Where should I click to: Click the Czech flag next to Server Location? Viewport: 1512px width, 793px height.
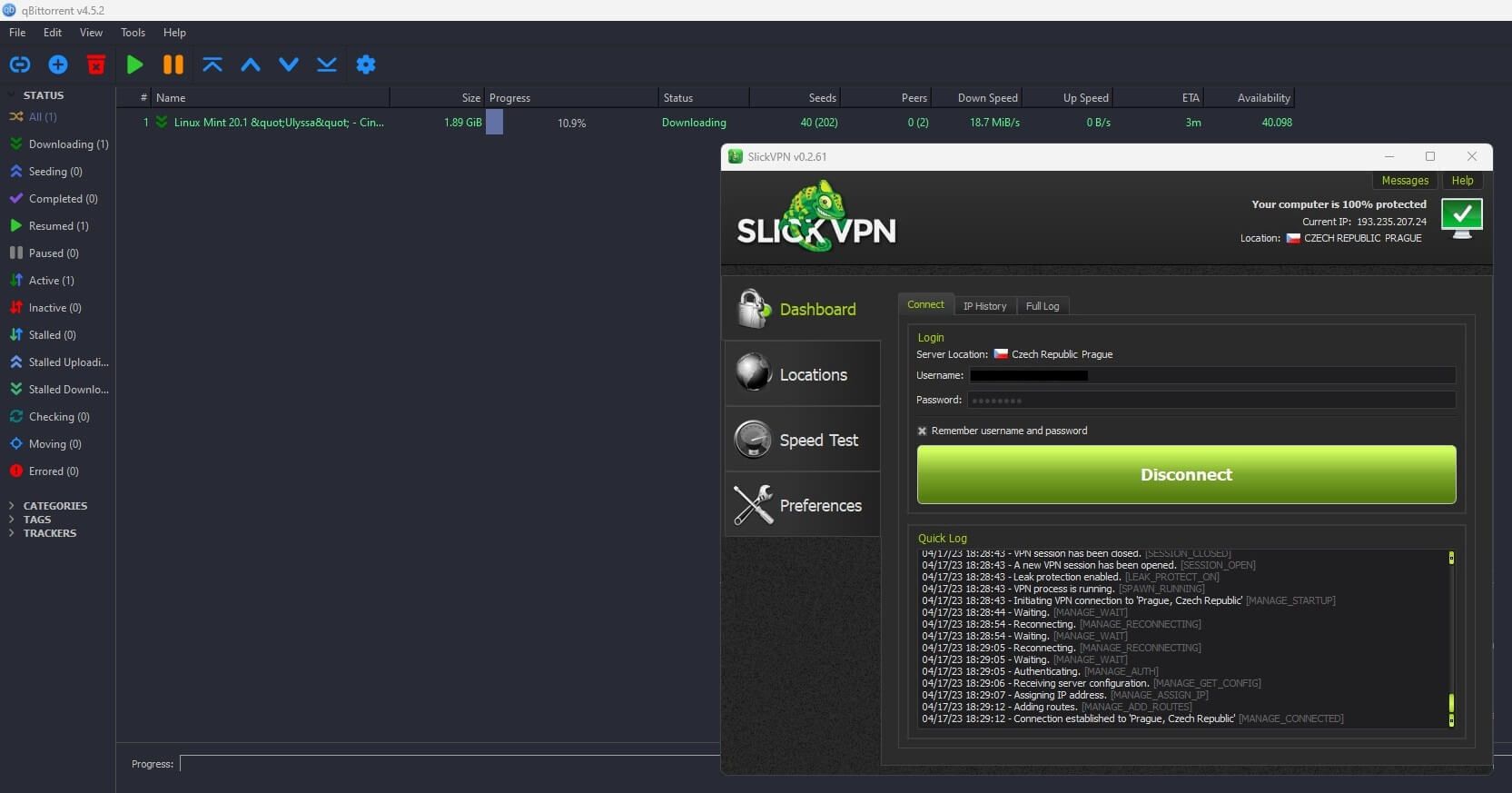pos(1001,354)
